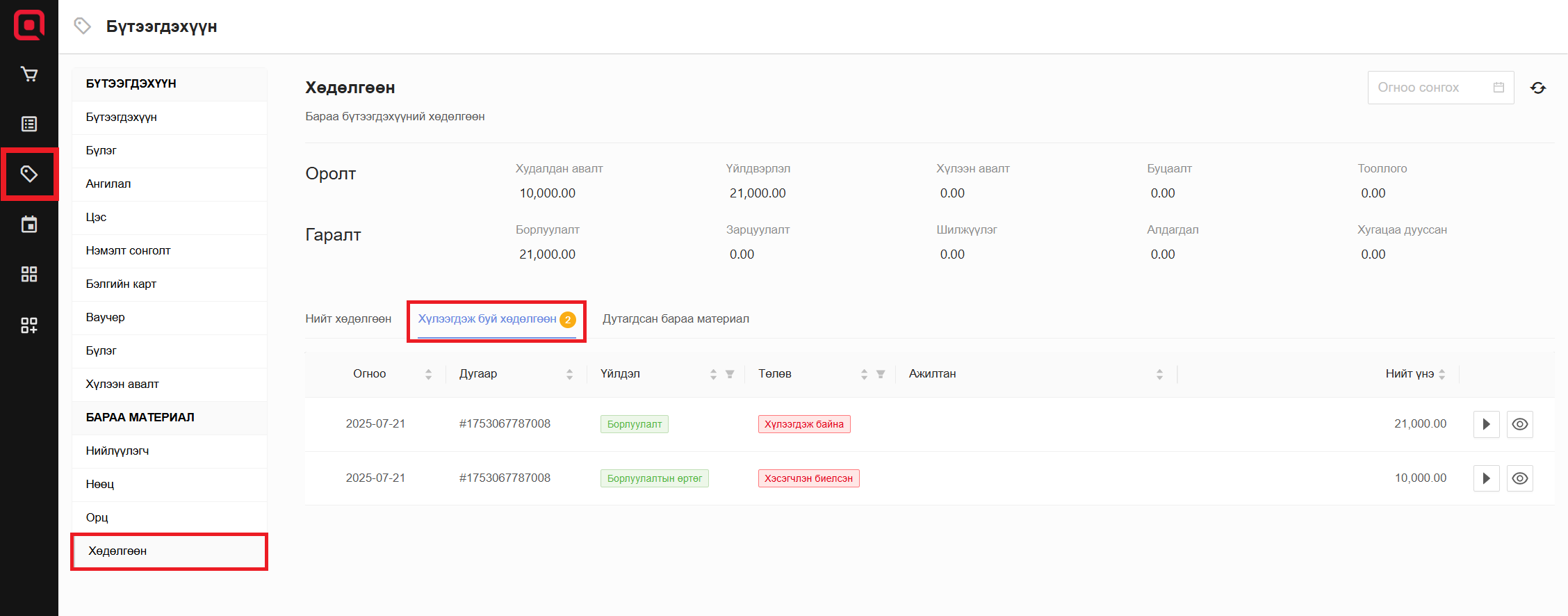Click the shopping cart icon in the sidebar

[x=28, y=74]
